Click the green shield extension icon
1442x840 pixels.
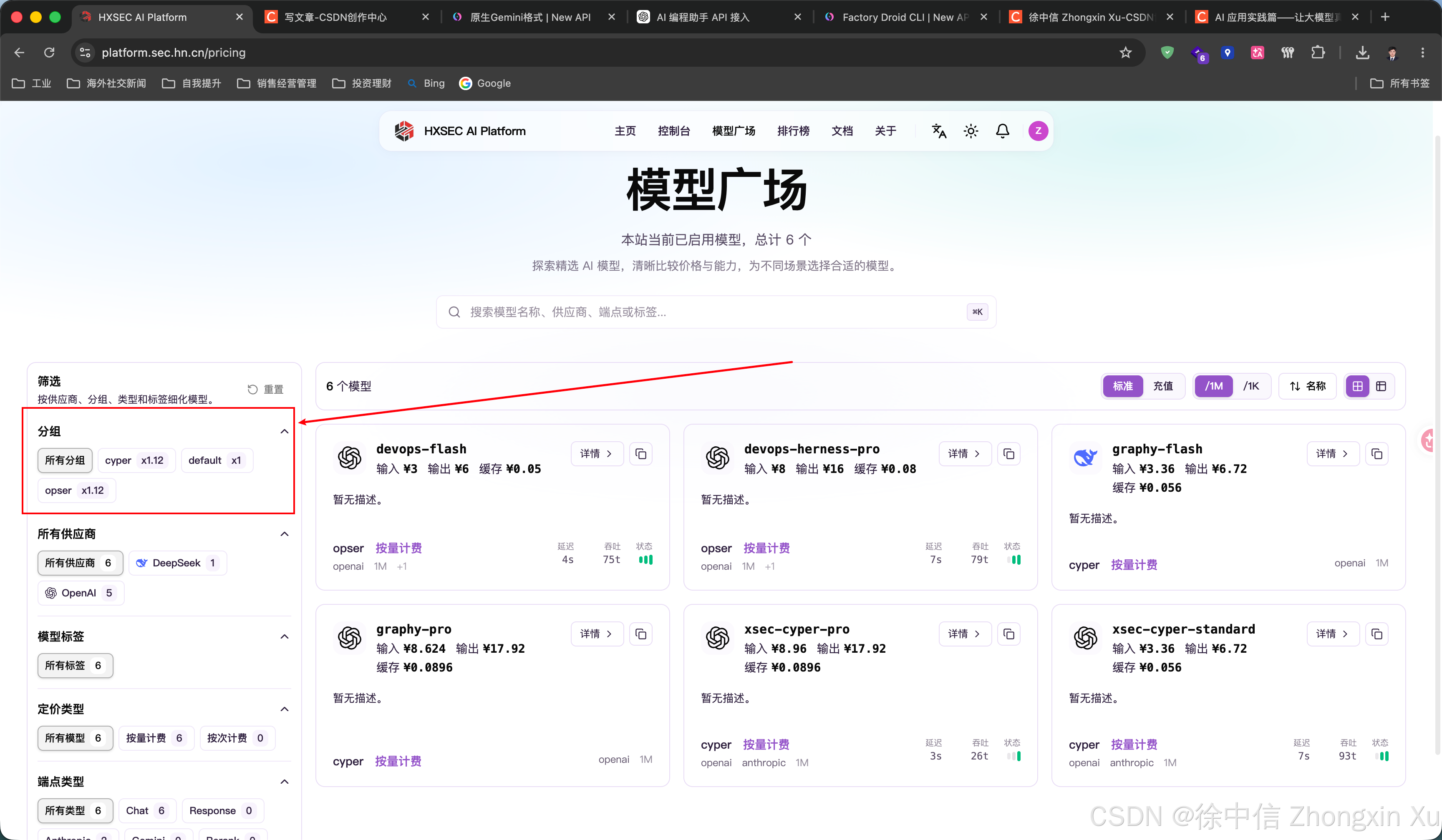1167,53
